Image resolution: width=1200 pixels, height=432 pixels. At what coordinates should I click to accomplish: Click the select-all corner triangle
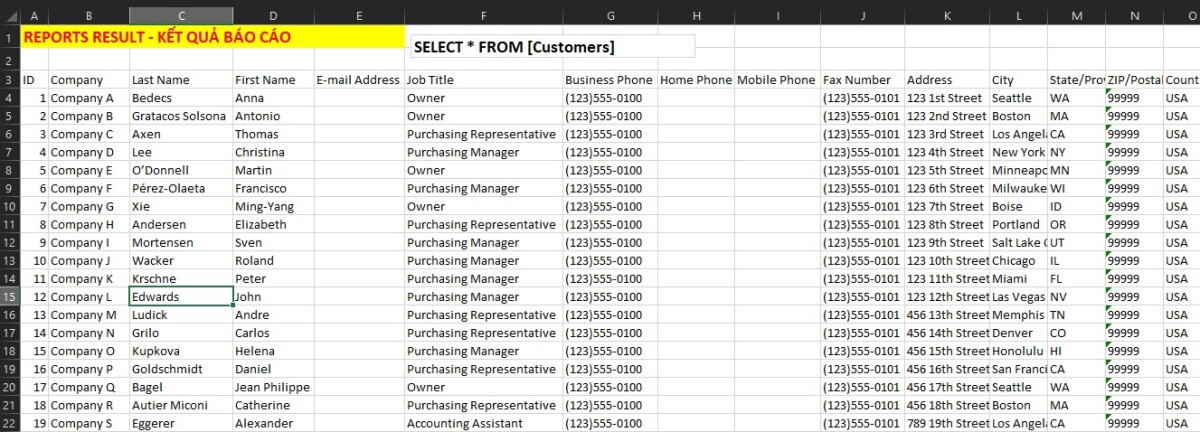click(x=10, y=16)
